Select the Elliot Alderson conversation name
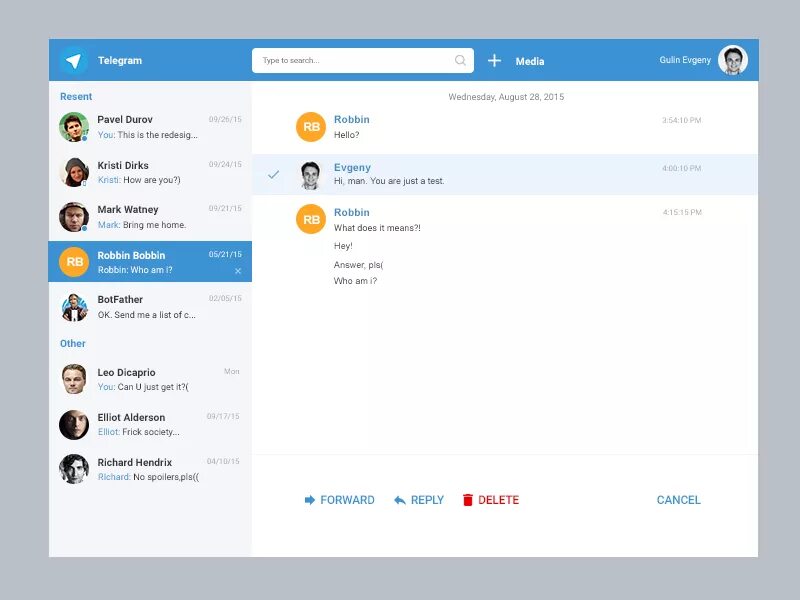 coord(131,417)
